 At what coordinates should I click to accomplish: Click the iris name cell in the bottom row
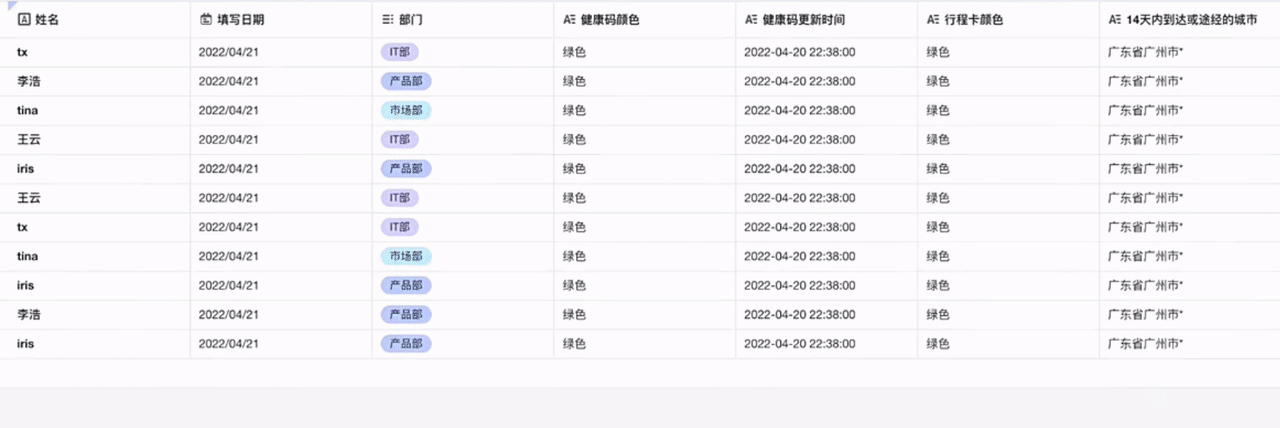pyautogui.click(x=26, y=344)
